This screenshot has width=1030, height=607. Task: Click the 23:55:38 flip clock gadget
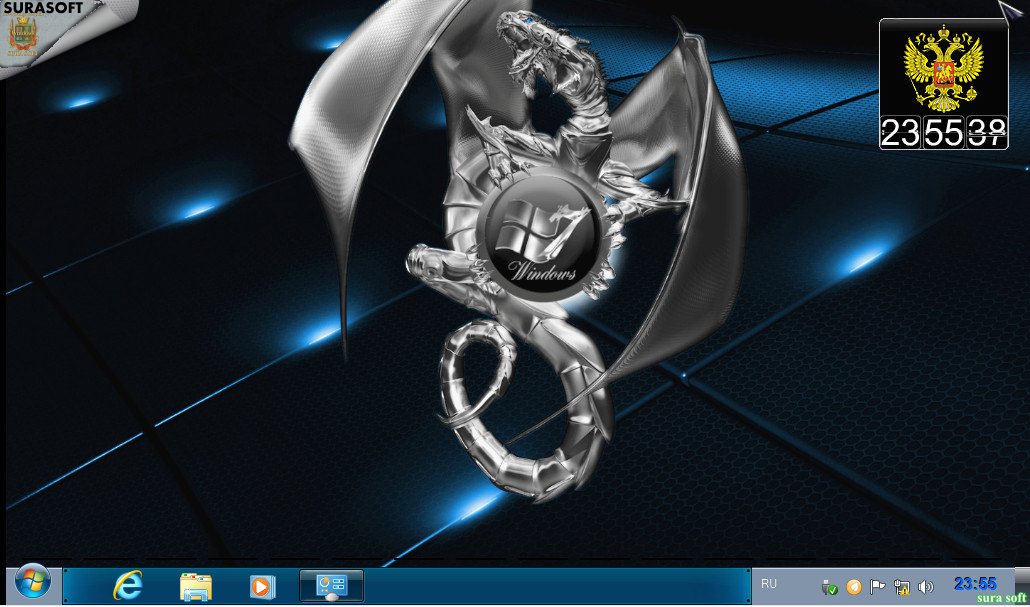click(x=943, y=133)
